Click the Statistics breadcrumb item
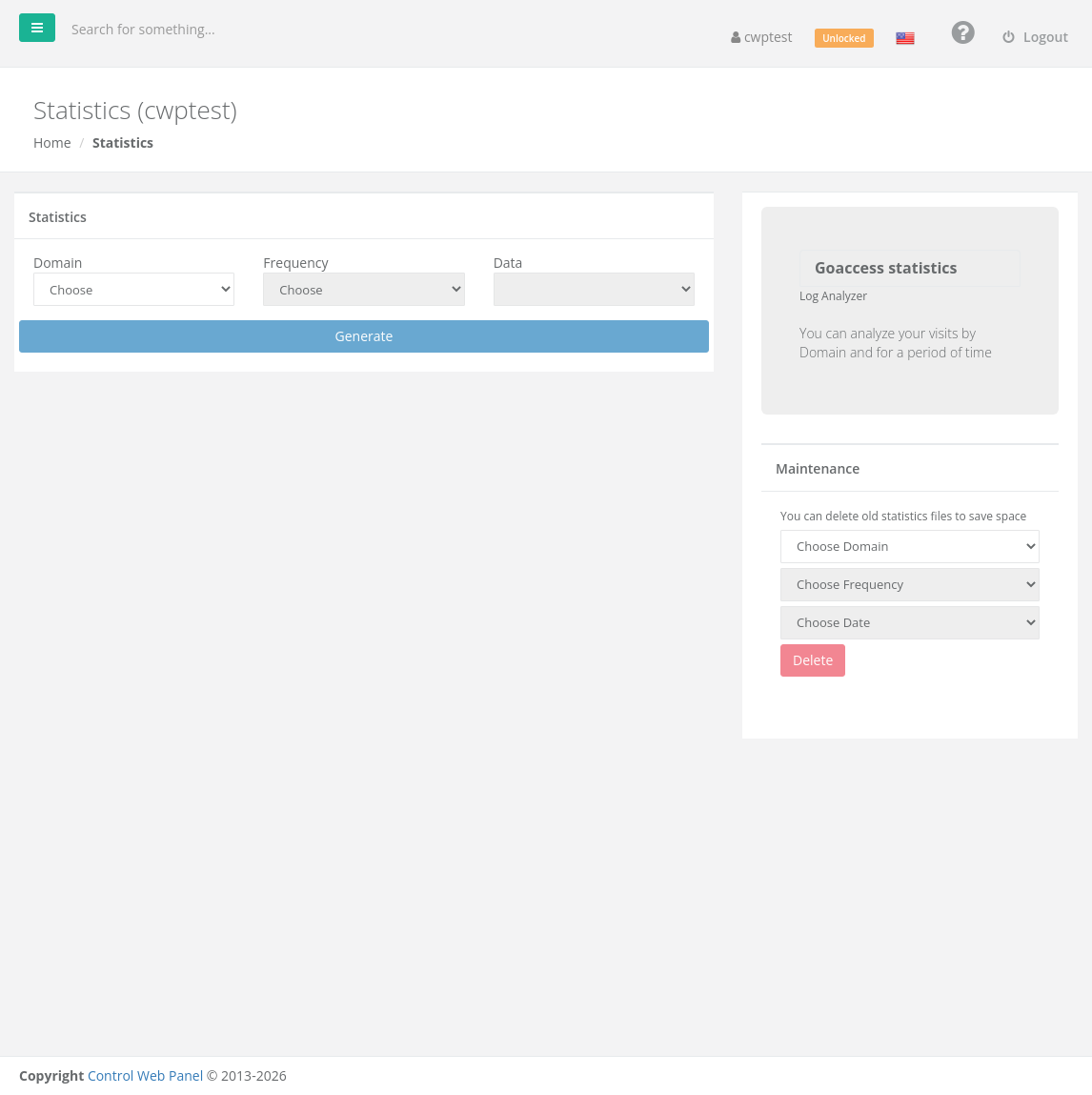1092x1095 pixels. 123,143
